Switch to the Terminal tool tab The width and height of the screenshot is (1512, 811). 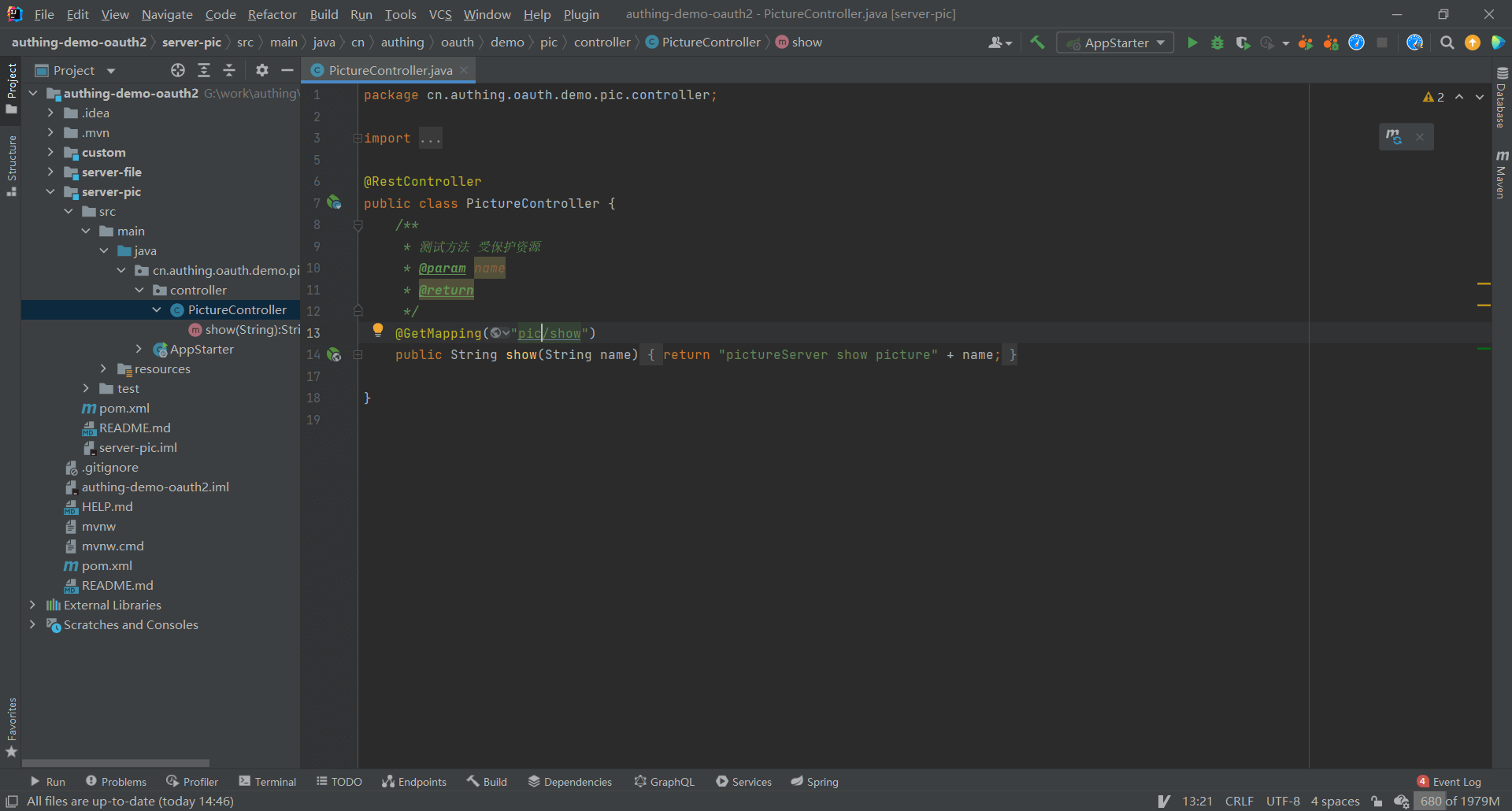268,782
